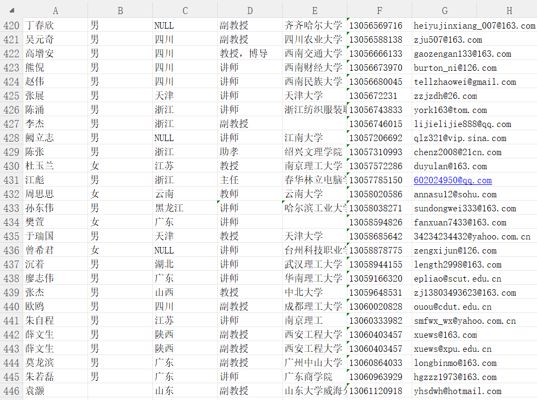Click email gaozengan133@163.com
Viewport: 537px width, 400px height.
[x=462, y=54]
